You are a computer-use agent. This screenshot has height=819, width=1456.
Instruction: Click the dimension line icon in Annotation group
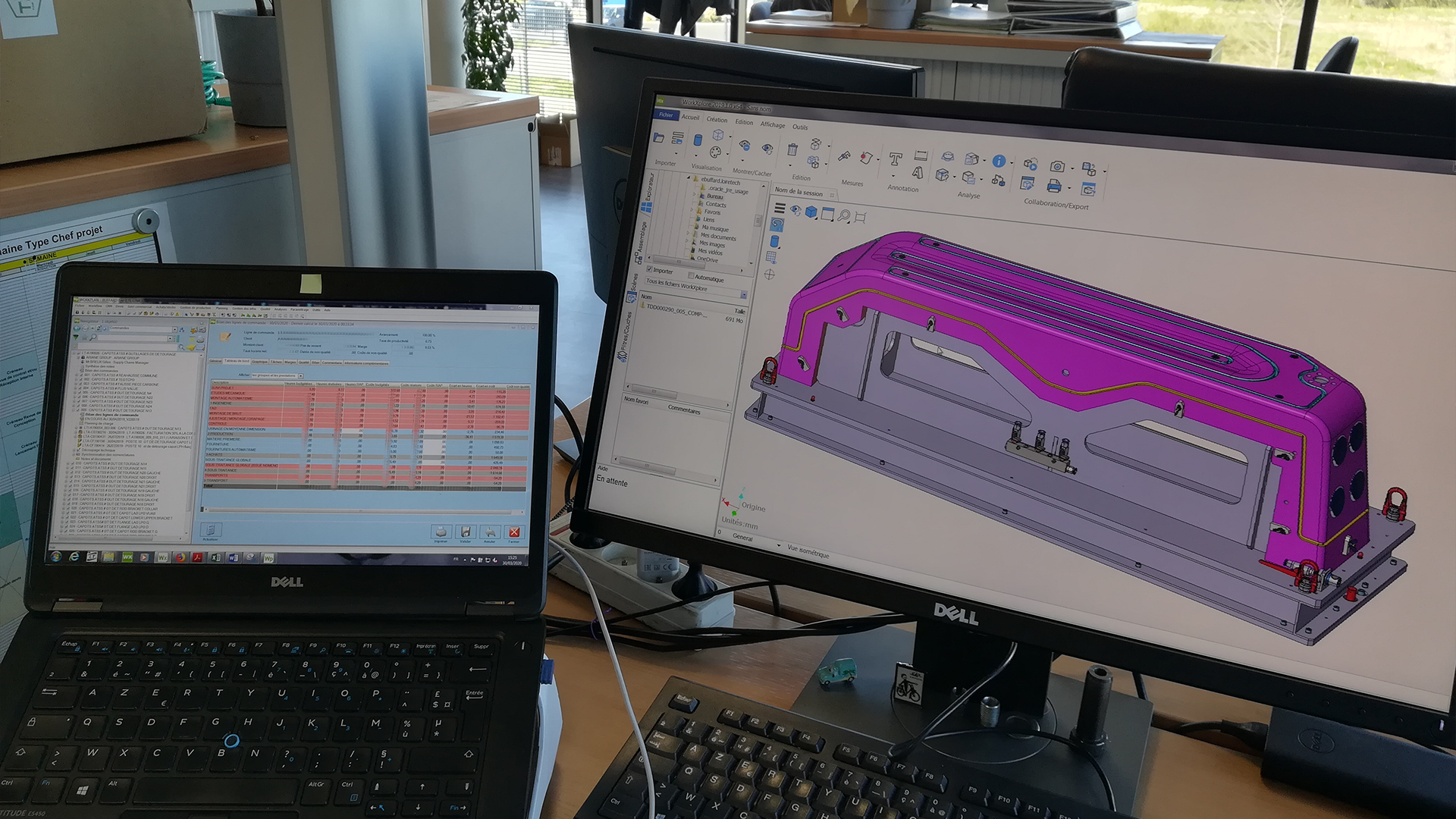(921, 155)
